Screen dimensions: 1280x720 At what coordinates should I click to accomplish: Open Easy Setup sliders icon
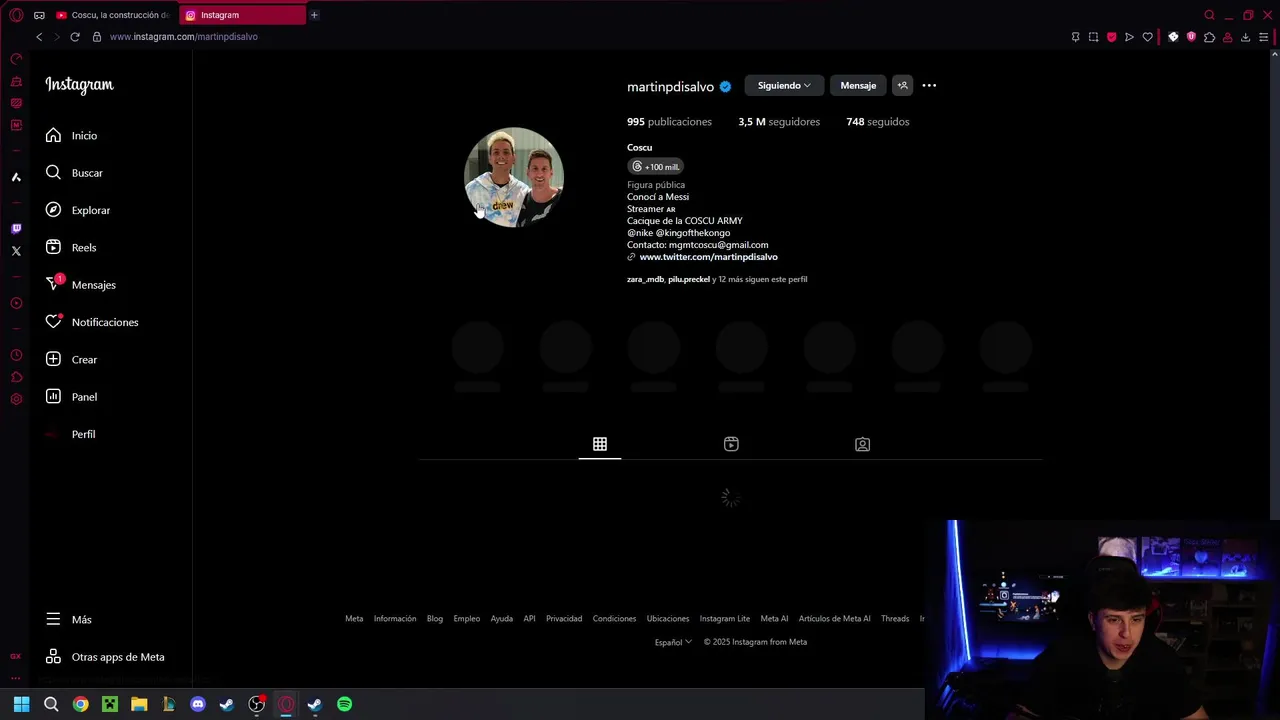pos(1264,37)
